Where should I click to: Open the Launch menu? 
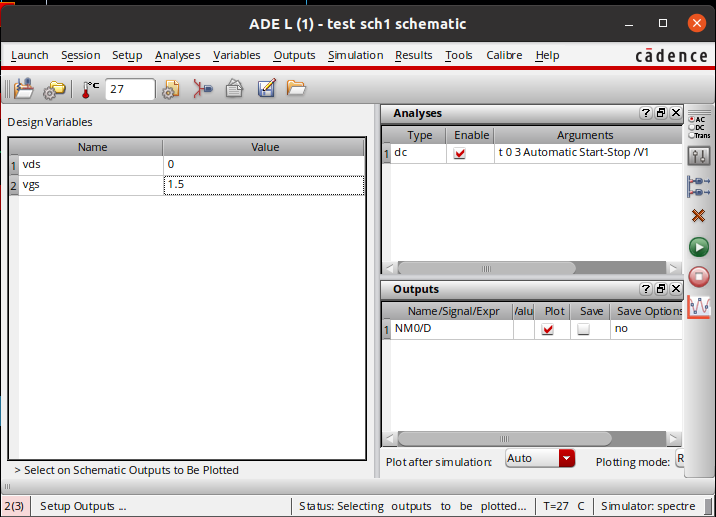click(30, 55)
